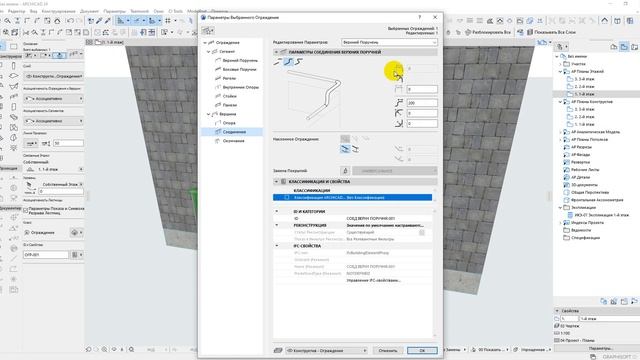Choose the highlighted inclined railing option icon
This screenshot has width=640, height=360.
pyautogui.click(x=345, y=149)
